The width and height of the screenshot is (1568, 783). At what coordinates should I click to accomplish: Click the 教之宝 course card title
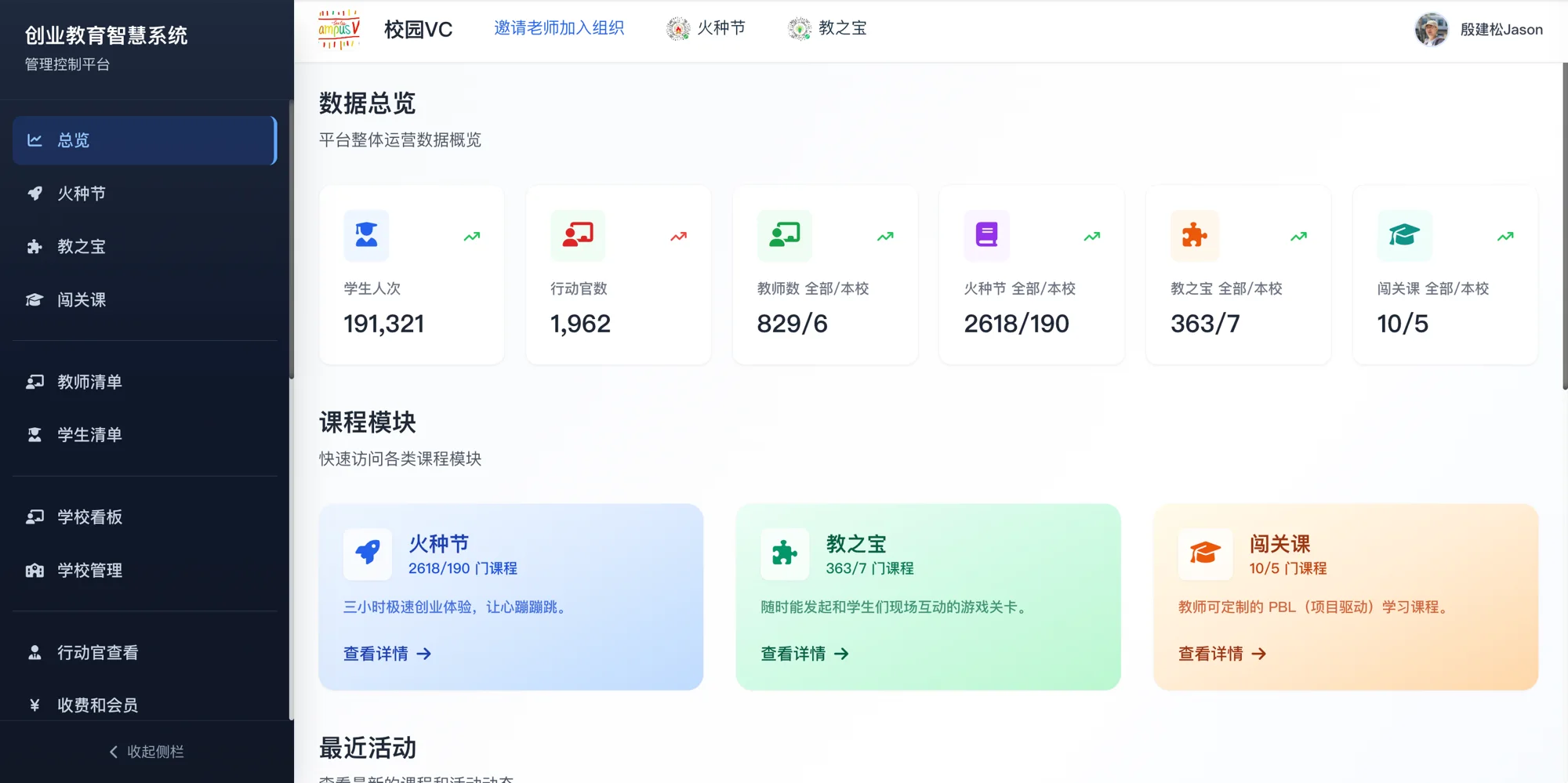click(856, 544)
